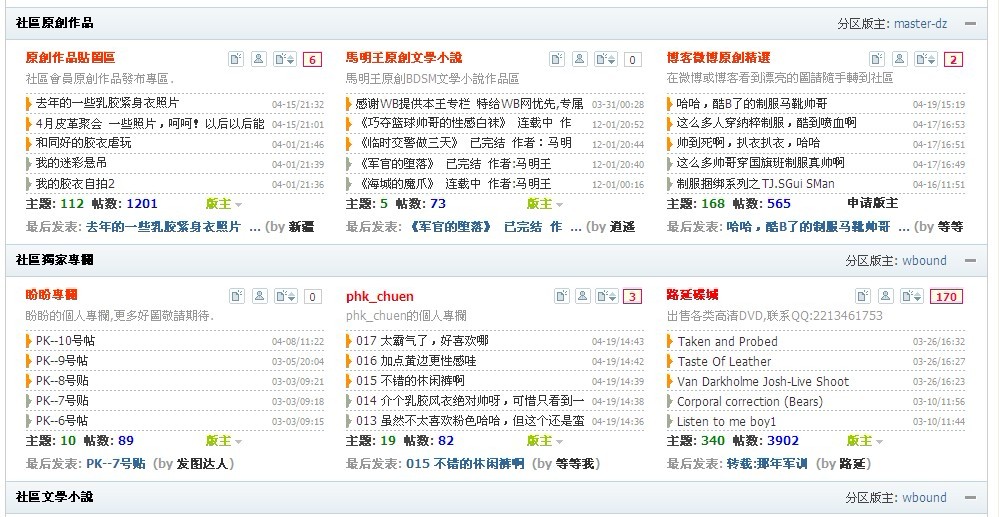Open last post link 转载:那年军训
This screenshot has height=517, width=999.
(766, 463)
